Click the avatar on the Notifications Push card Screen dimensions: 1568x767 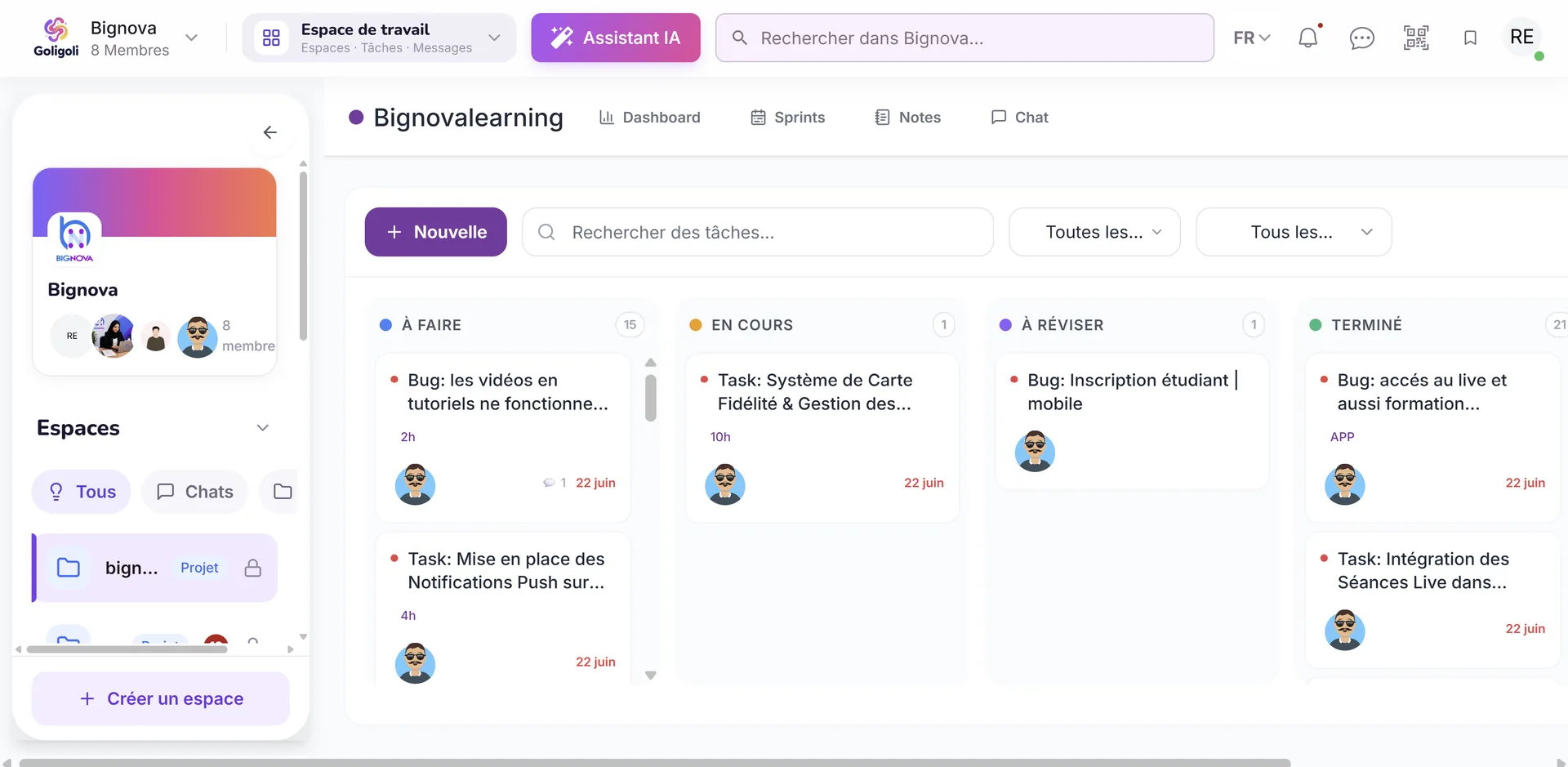click(x=415, y=662)
